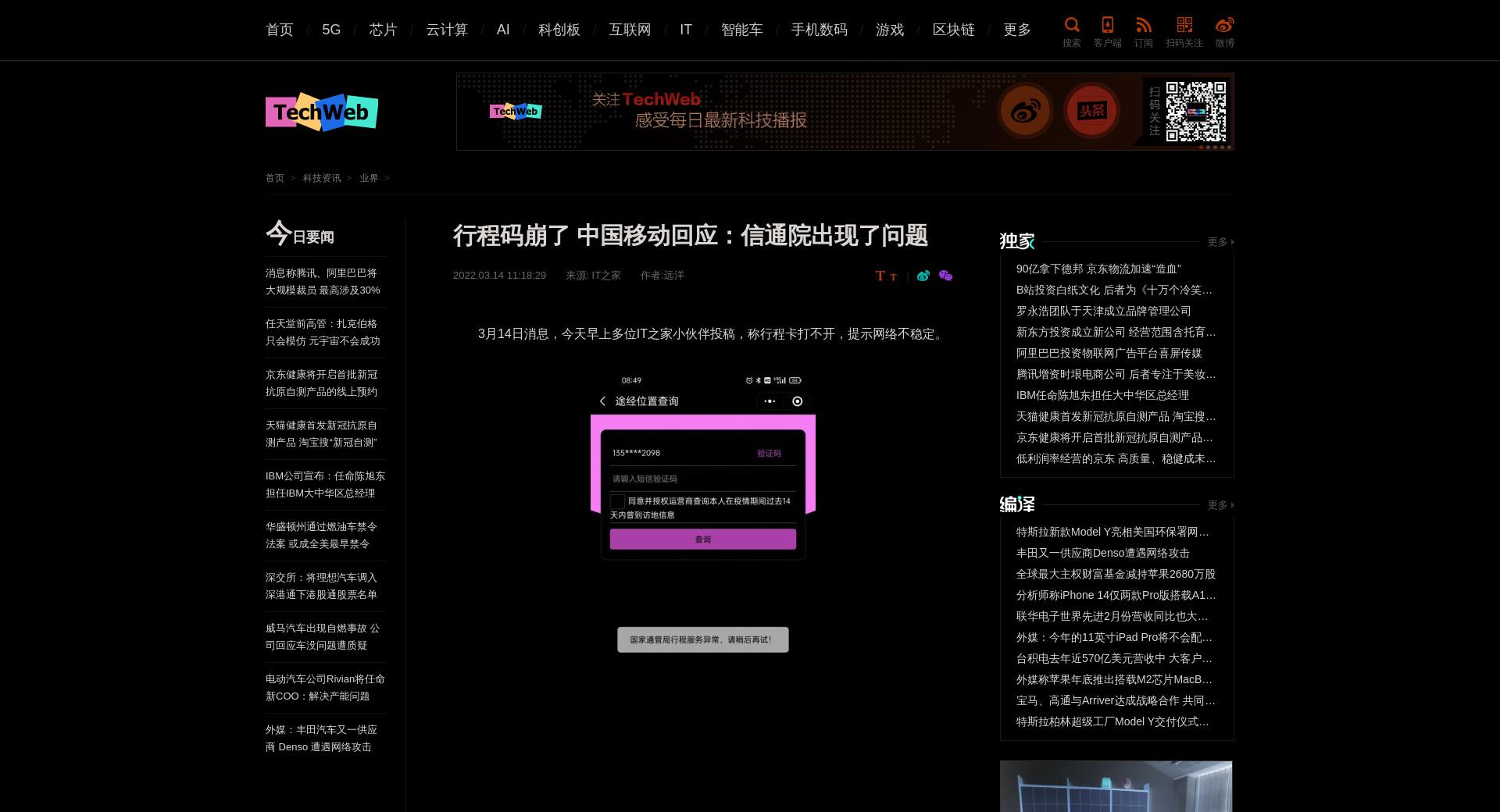This screenshot has height=812, width=1500.
Task: Click the article title 行程码崩了
Action: point(691,236)
